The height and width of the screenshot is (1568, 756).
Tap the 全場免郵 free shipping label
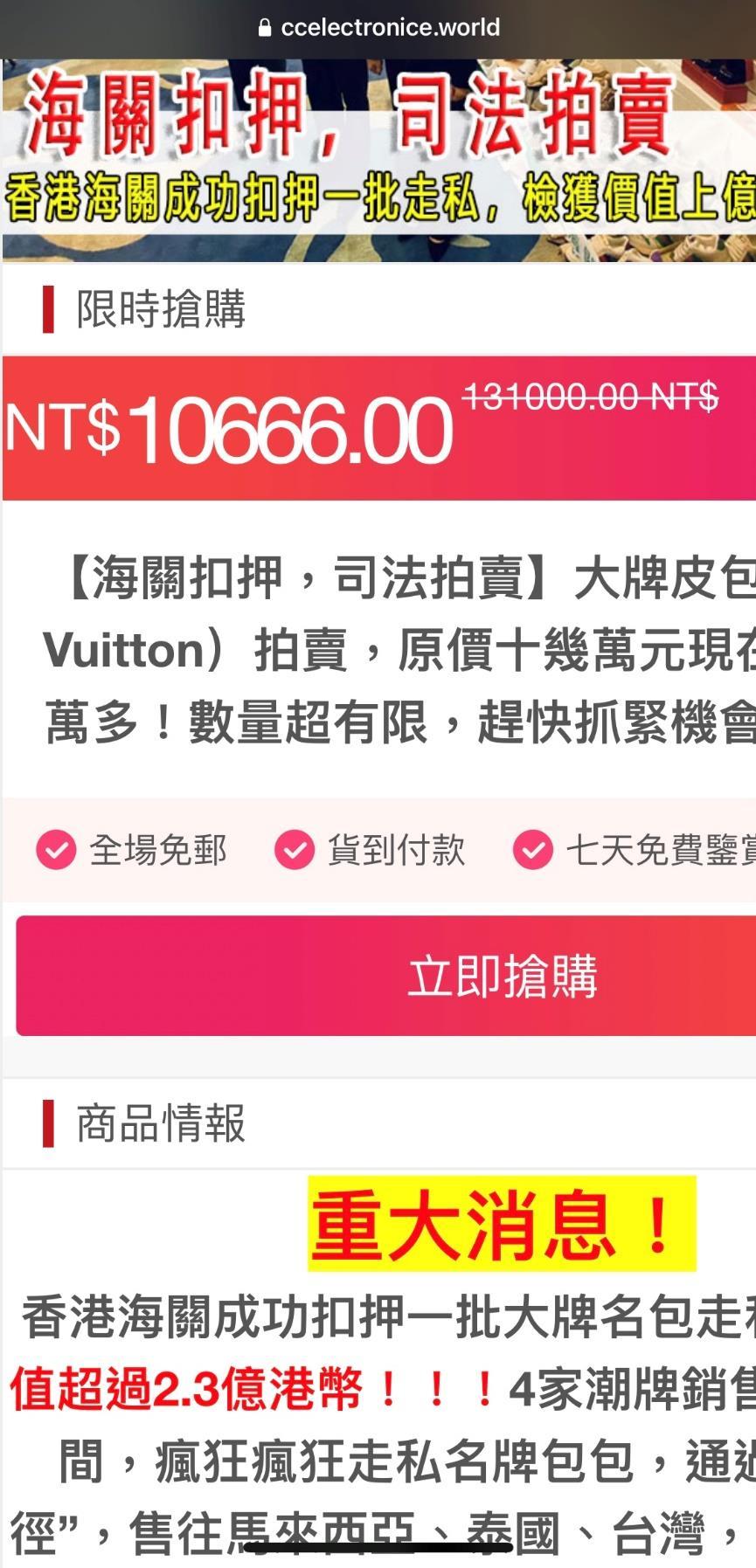(x=158, y=850)
